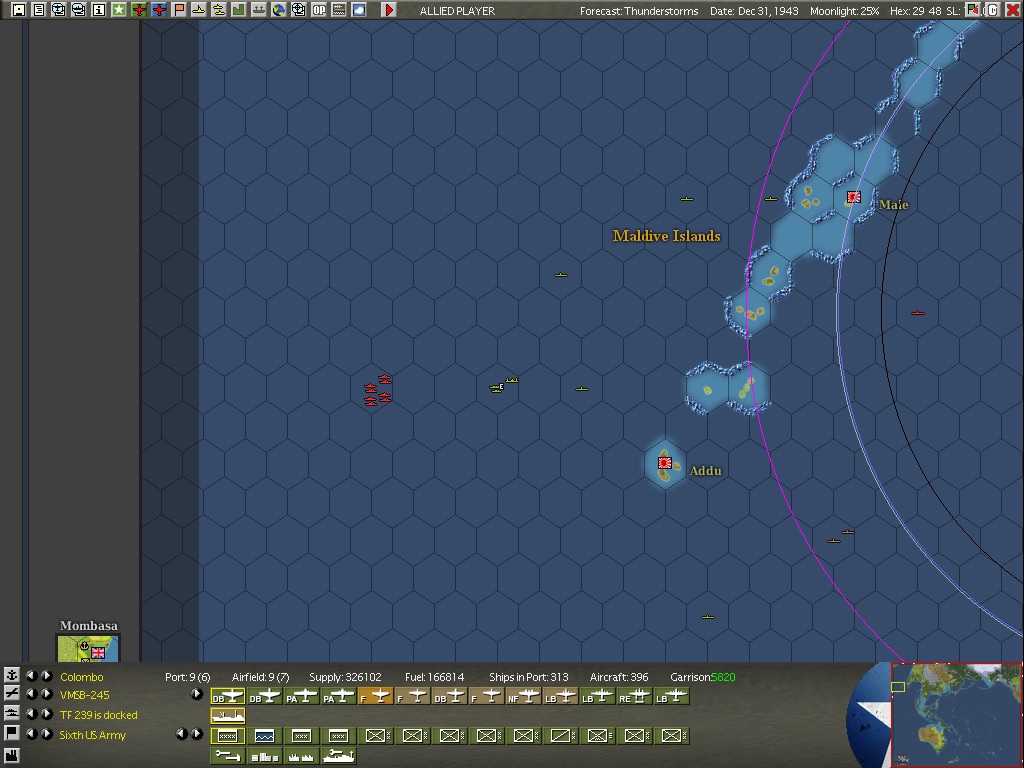Select the orange F fighter group icon
Screen dimensions: 1024x768
coord(376,697)
